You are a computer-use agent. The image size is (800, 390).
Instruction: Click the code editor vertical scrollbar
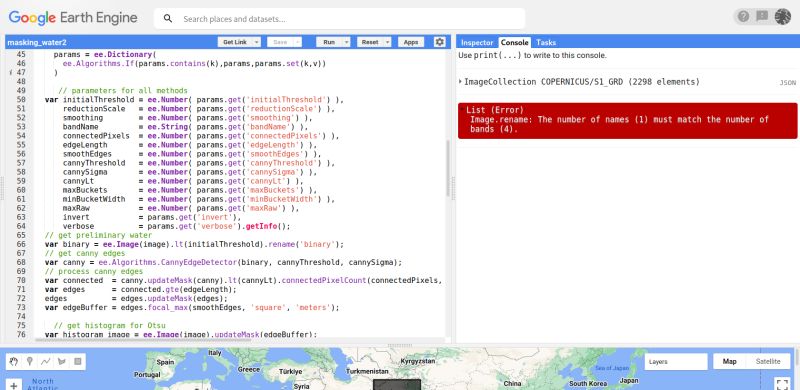(x=447, y=168)
